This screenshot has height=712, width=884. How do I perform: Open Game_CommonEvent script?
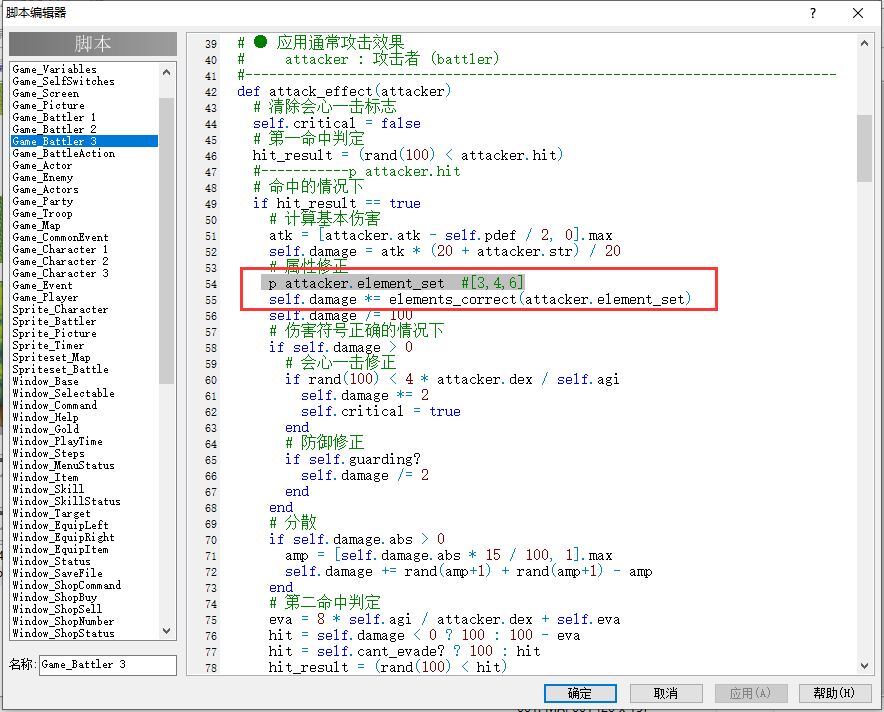(x=60, y=237)
